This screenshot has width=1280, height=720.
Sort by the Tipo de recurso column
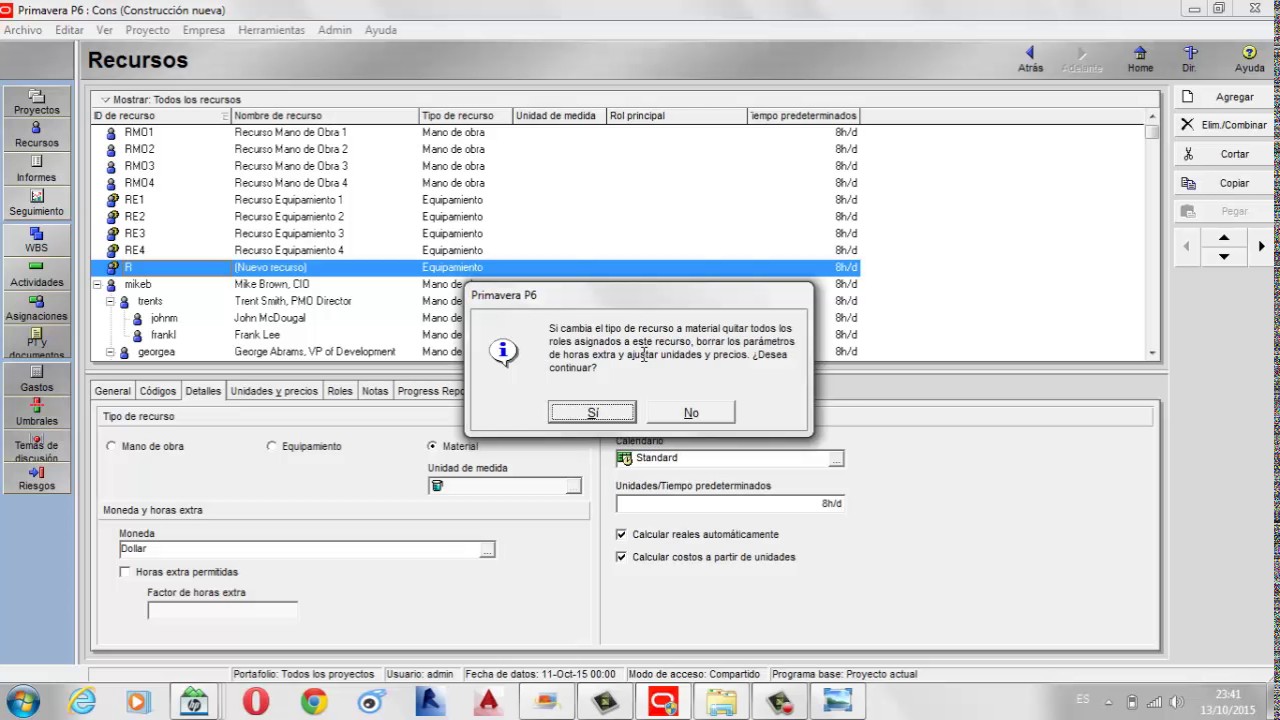[465, 116]
